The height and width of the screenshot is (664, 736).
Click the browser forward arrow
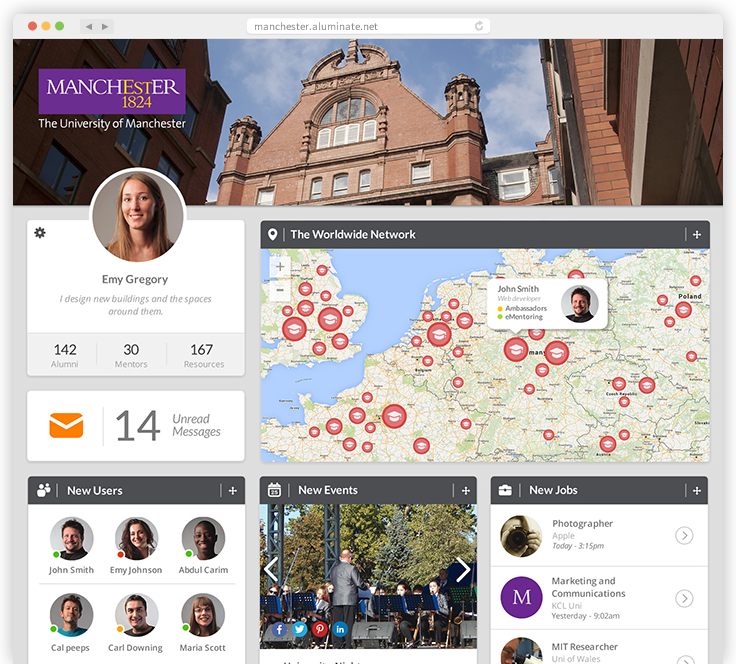[x=105, y=27]
